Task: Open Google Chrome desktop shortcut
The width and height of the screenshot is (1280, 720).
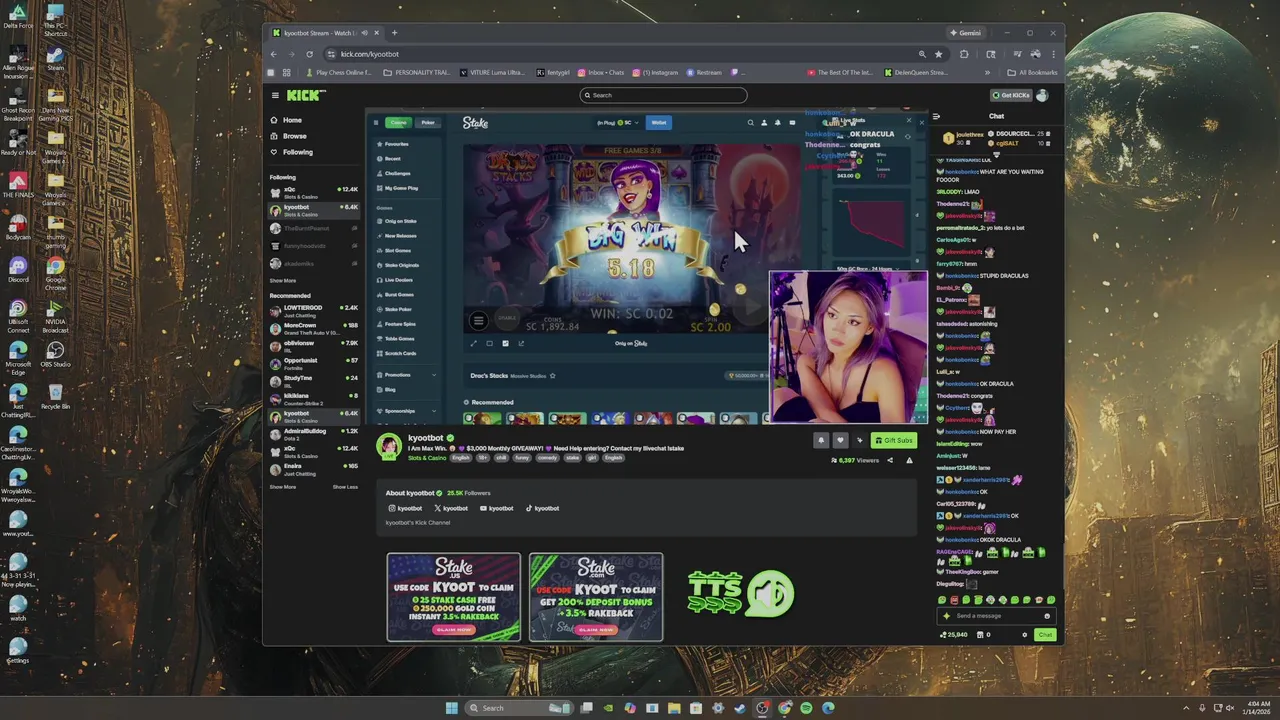Action: [55, 273]
